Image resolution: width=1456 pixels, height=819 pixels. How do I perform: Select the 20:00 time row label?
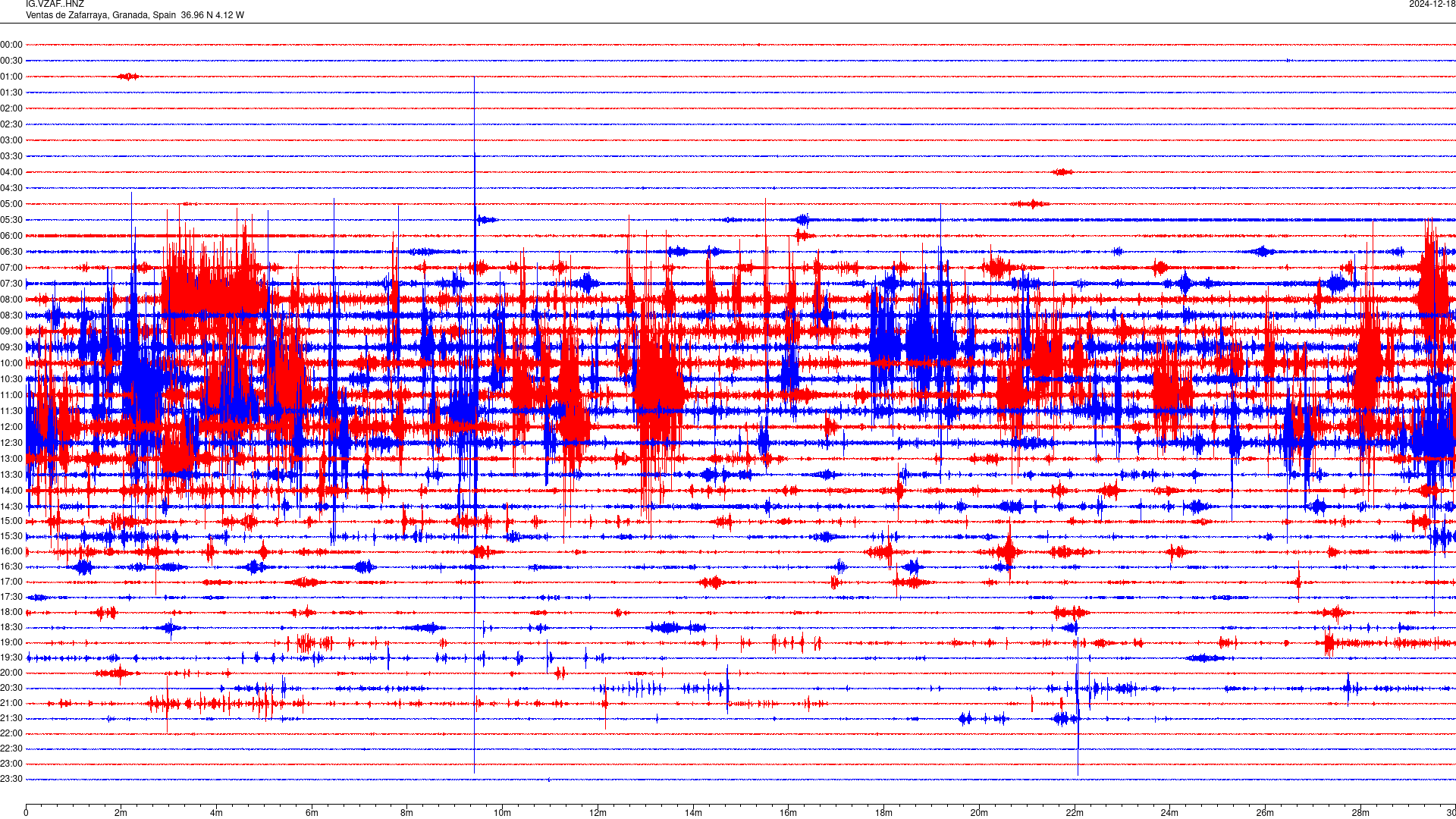pos(11,673)
